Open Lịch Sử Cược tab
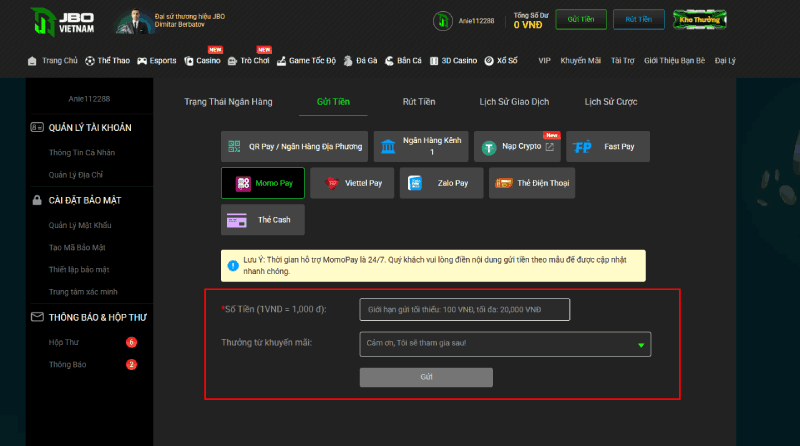The width and height of the screenshot is (800, 446). 611,102
